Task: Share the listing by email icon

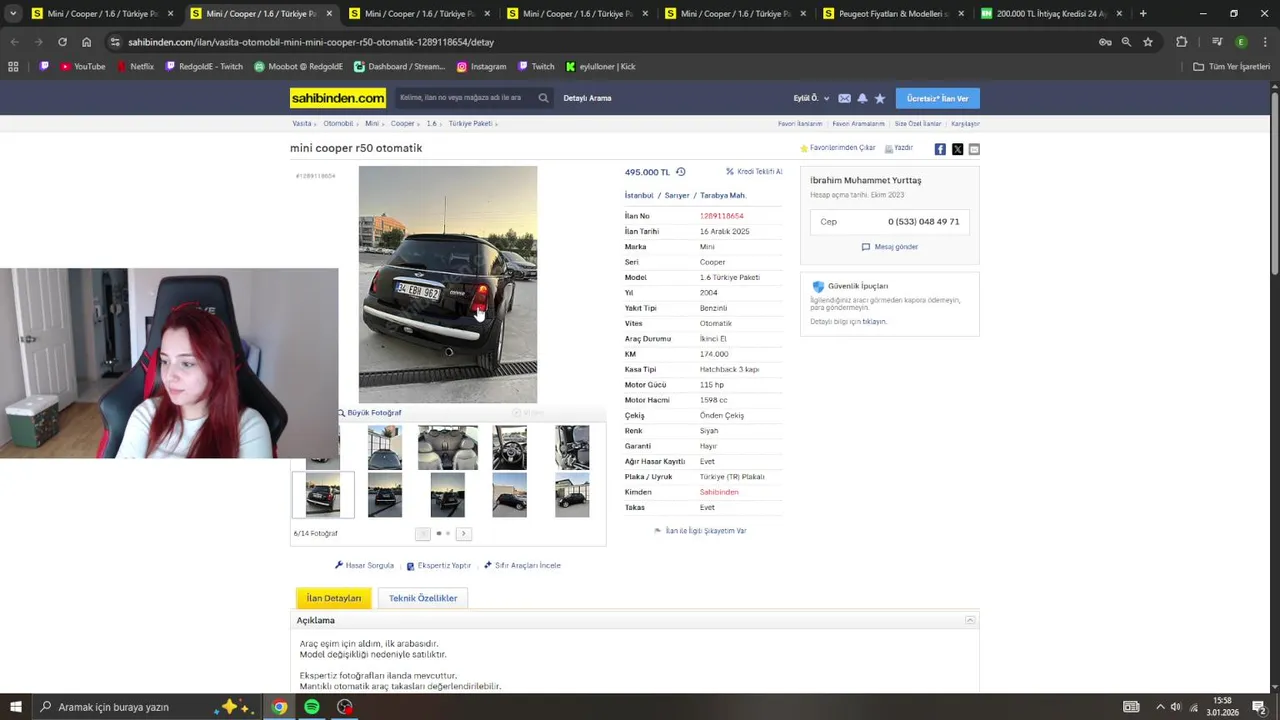Action: [x=974, y=149]
